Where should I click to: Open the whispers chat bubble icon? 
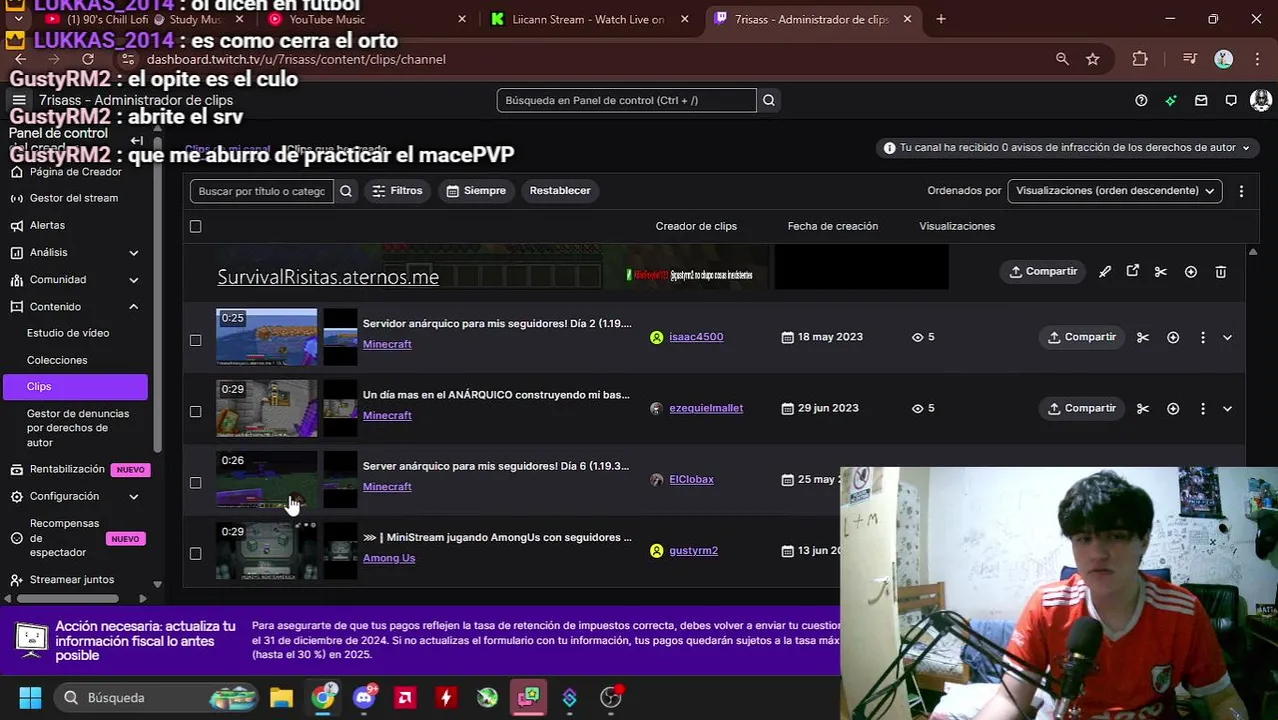[x=1231, y=100]
